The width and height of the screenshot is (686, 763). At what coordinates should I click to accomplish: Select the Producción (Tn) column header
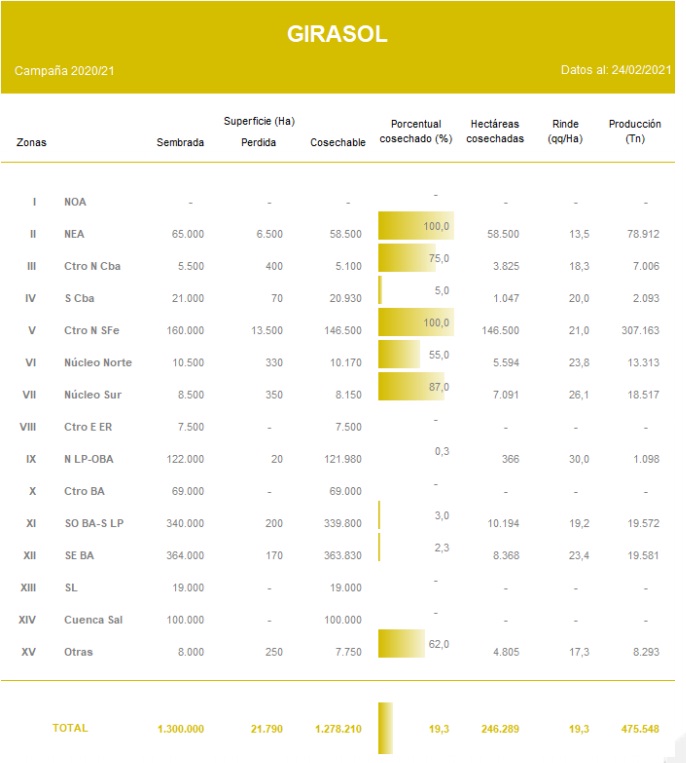point(634,132)
